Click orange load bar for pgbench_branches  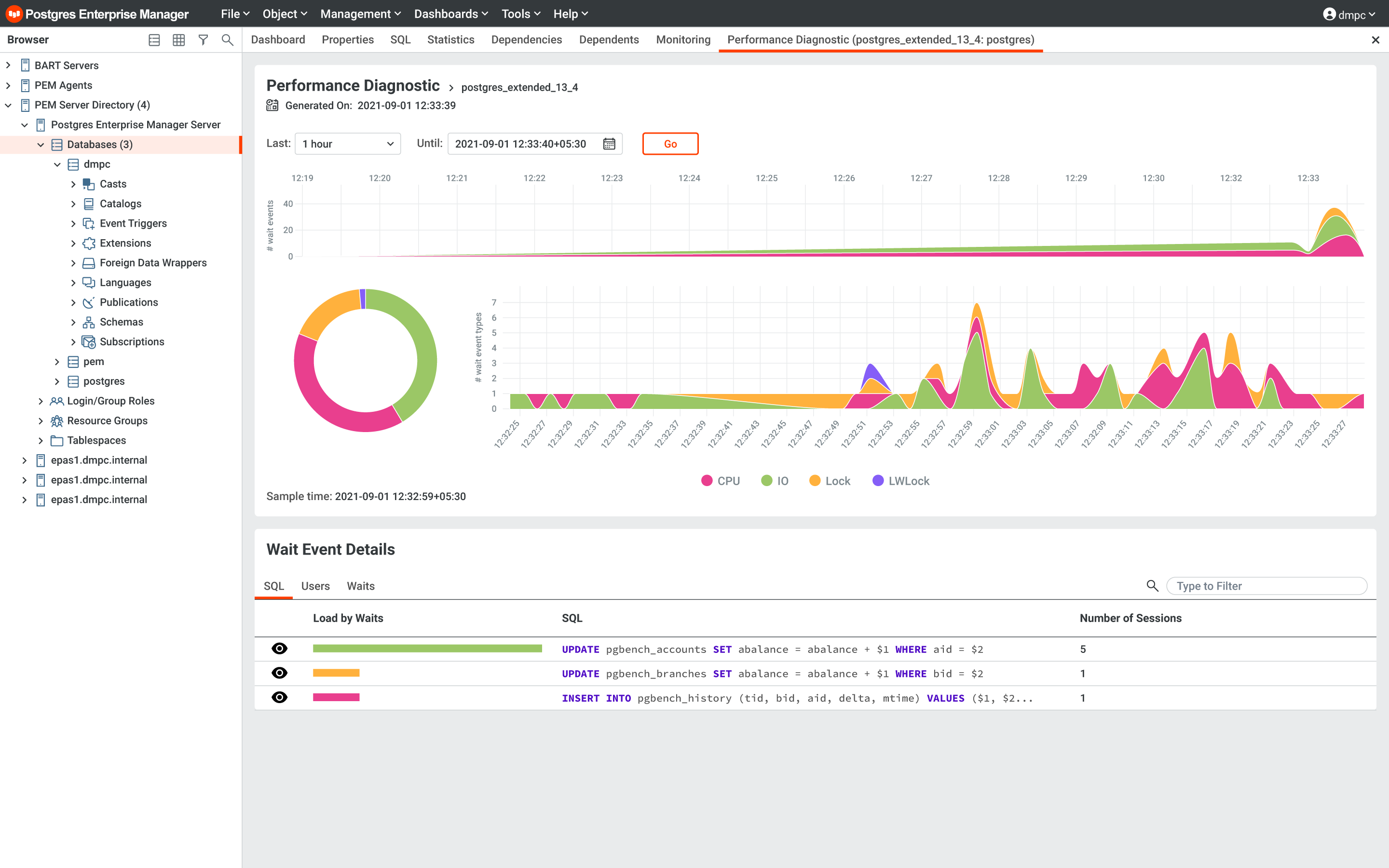tap(336, 673)
